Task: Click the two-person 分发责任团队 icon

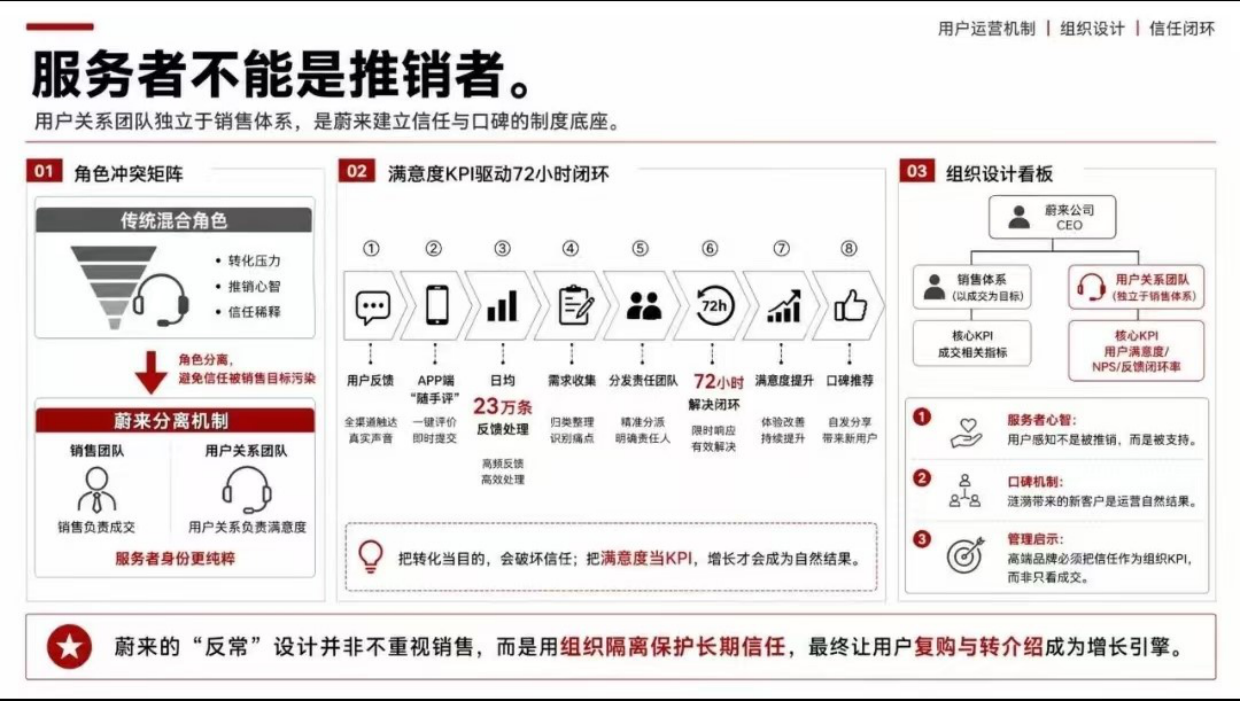Action: click(644, 306)
